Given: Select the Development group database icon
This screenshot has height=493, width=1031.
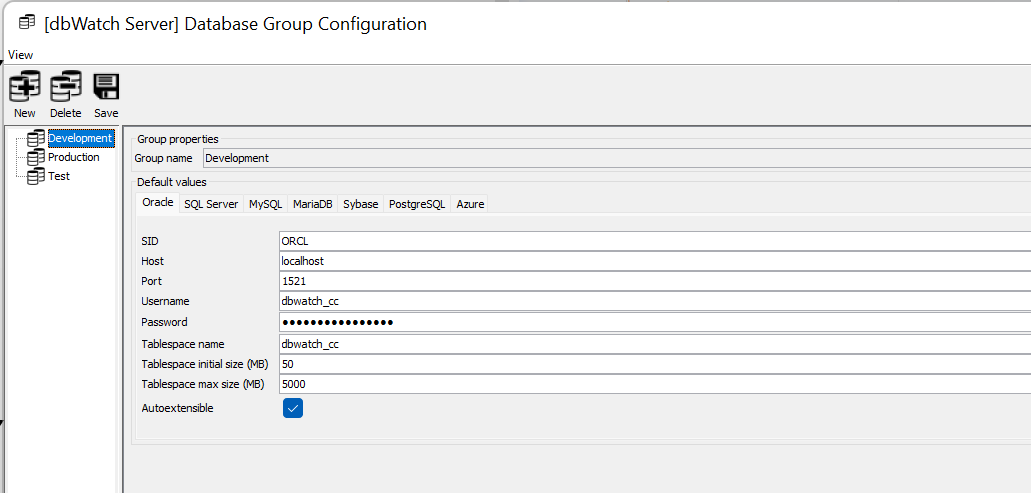Looking at the screenshot, I should tap(36, 139).
